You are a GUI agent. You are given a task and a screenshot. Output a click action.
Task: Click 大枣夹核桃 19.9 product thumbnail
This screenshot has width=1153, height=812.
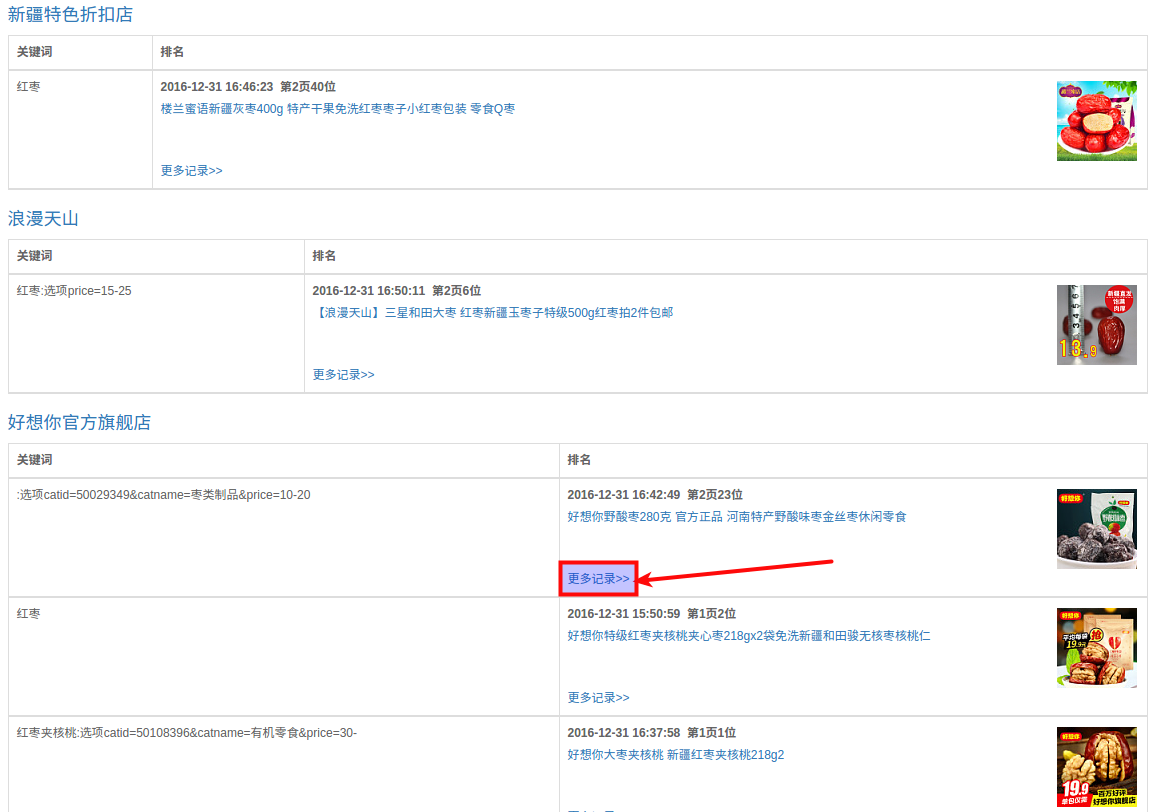tap(1096, 767)
